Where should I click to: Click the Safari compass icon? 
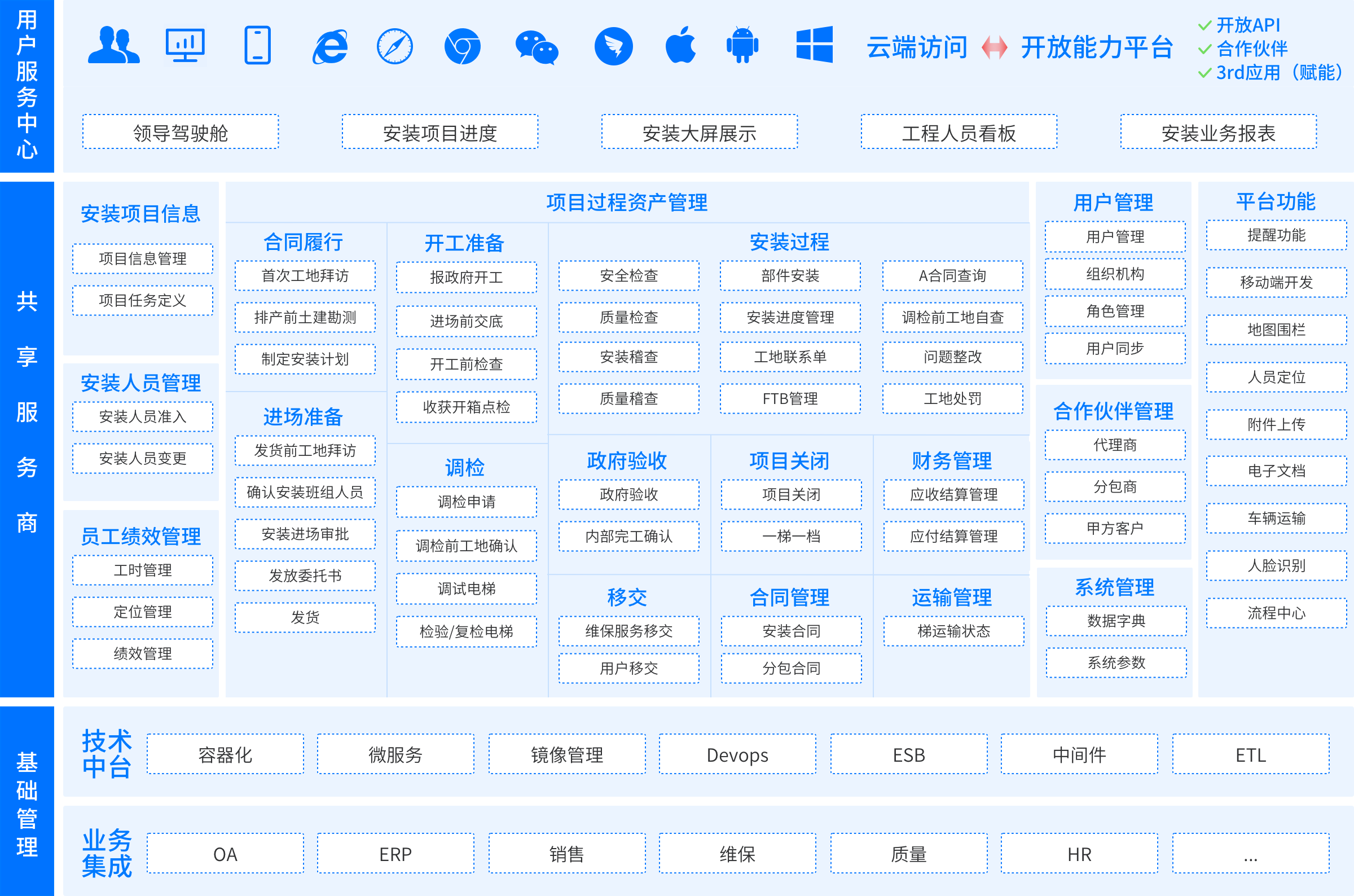395,46
